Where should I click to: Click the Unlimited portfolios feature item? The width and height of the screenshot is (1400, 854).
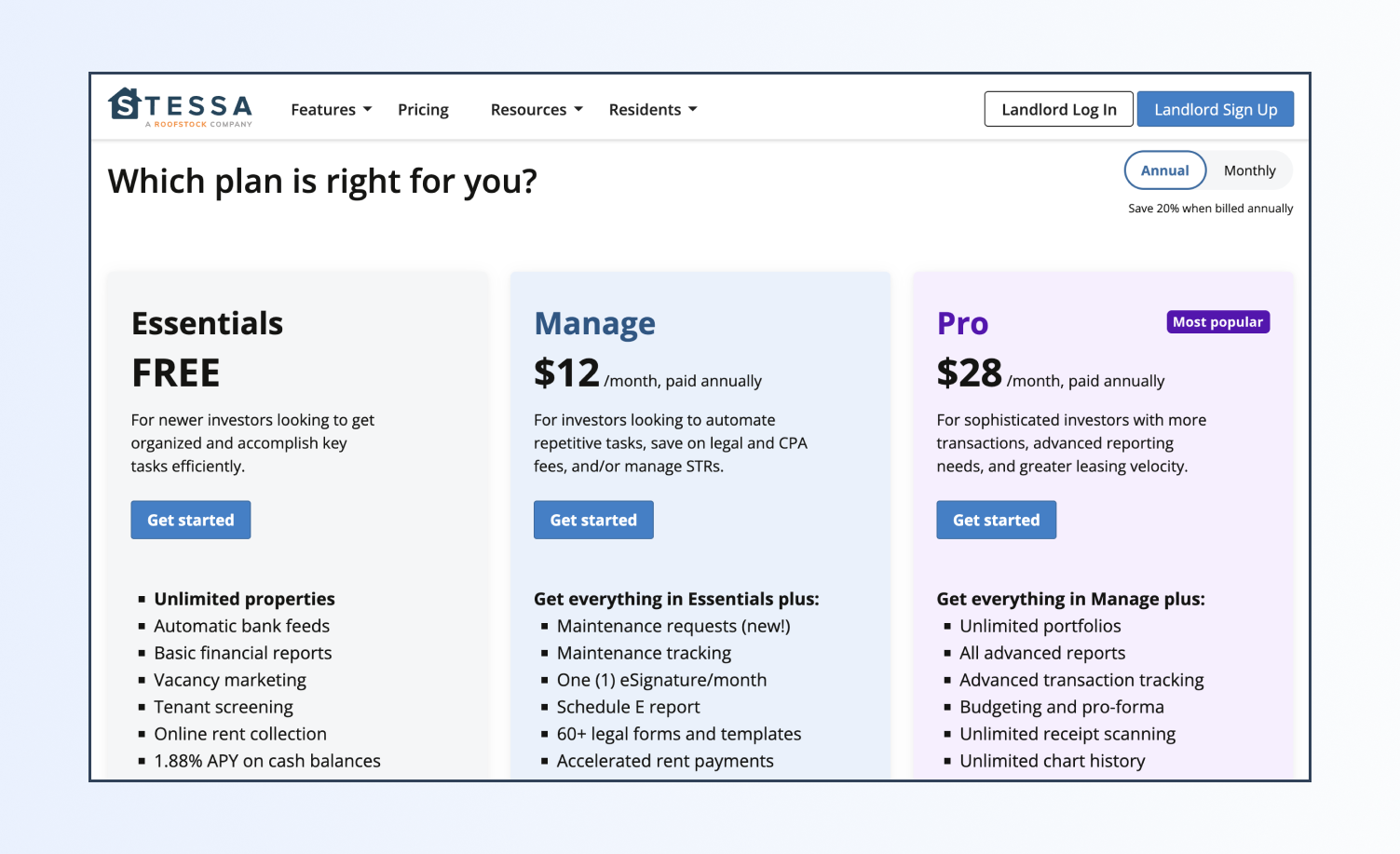[1040, 626]
